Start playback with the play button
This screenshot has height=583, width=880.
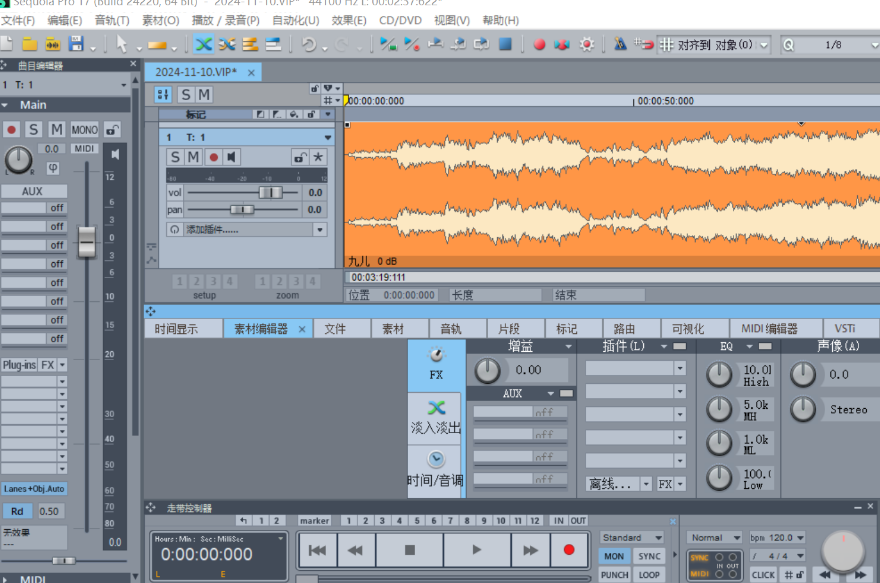[x=476, y=550]
